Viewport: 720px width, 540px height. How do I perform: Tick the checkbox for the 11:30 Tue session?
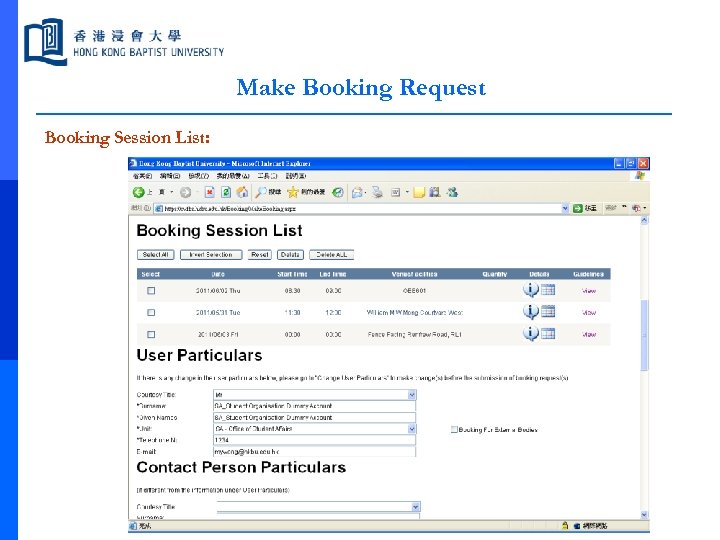[151, 313]
